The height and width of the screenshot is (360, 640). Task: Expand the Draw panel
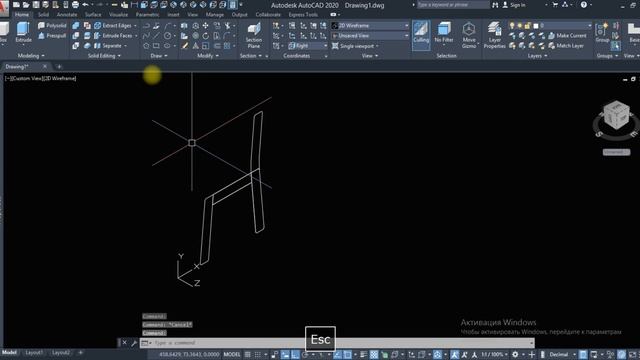click(x=159, y=56)
